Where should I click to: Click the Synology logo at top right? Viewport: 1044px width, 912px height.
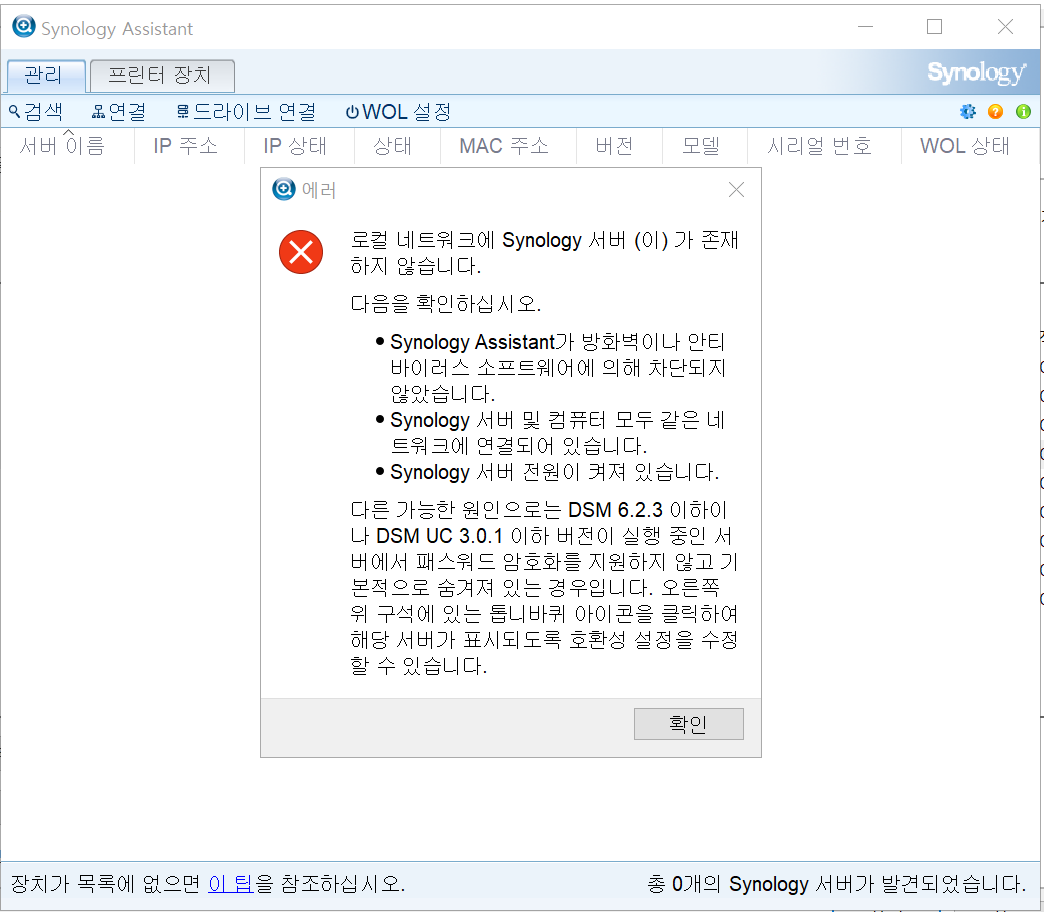coord(976,72)
